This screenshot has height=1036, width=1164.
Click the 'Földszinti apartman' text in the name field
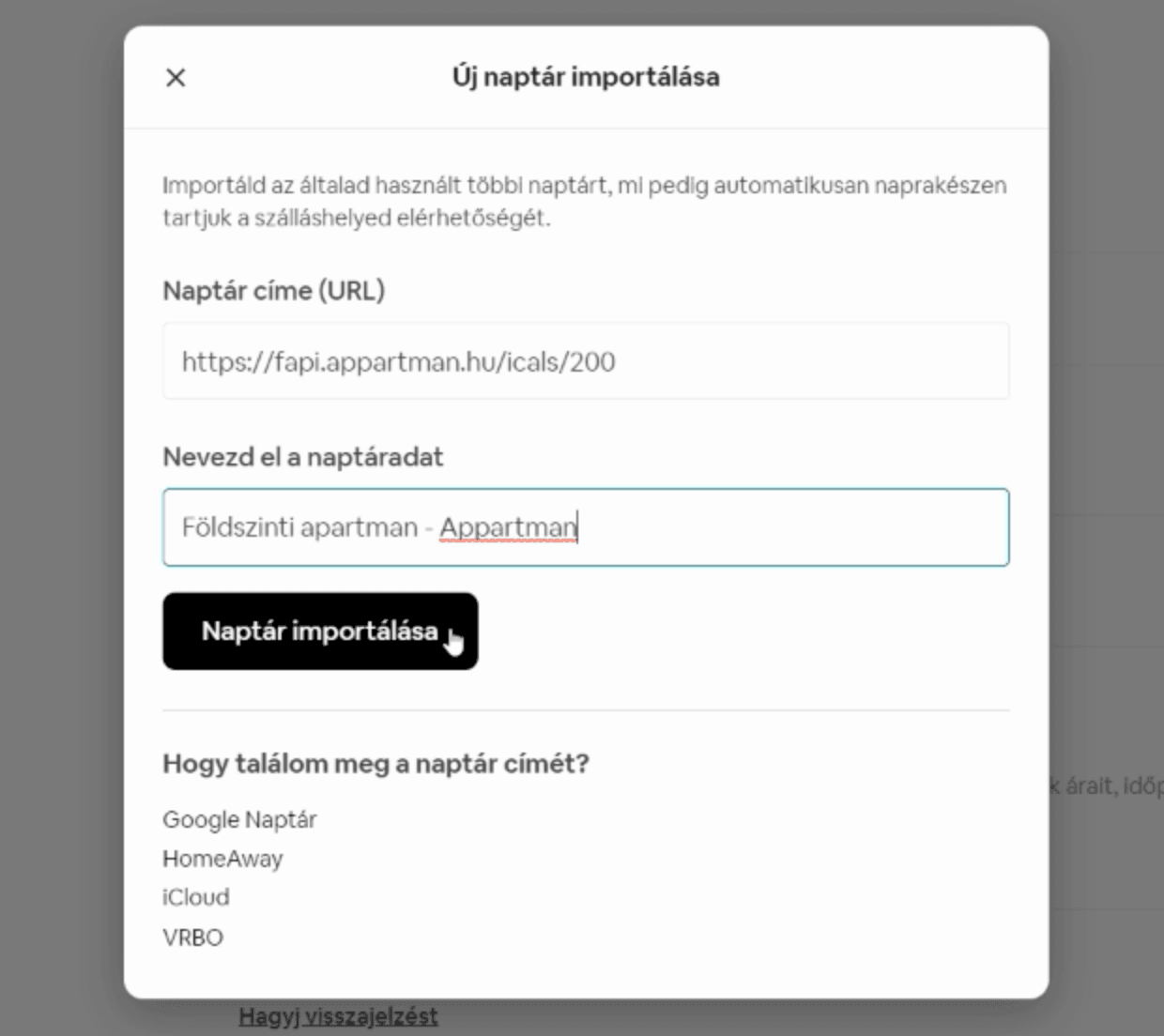[x=299, y=527]
